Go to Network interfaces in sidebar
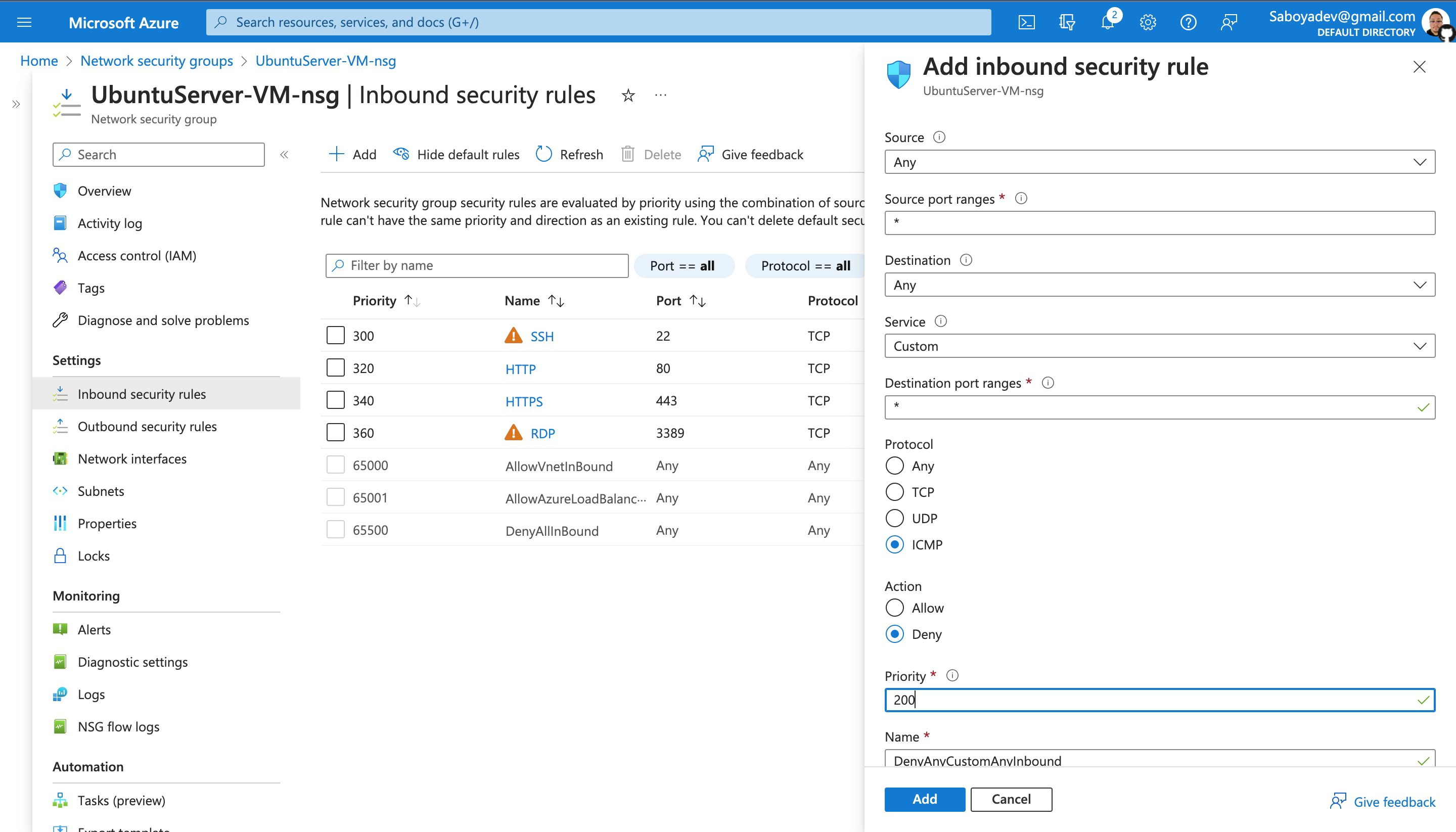 click(132, 459)
